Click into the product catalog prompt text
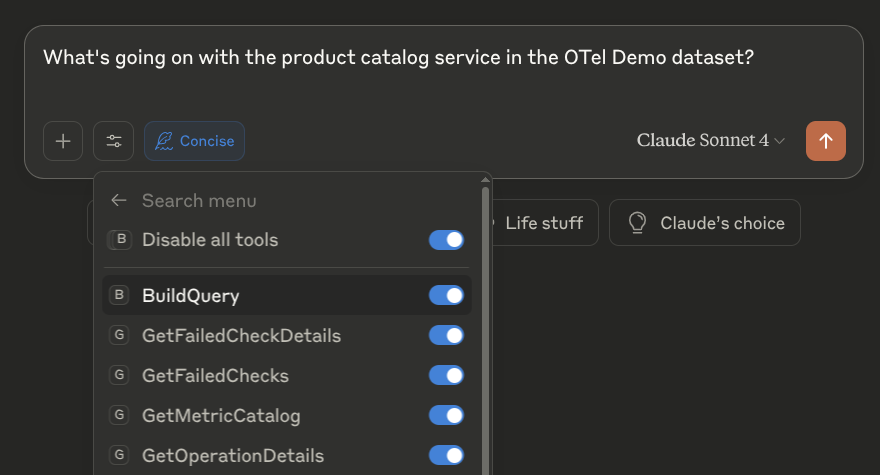880x475 pixels. coord(398,57)
